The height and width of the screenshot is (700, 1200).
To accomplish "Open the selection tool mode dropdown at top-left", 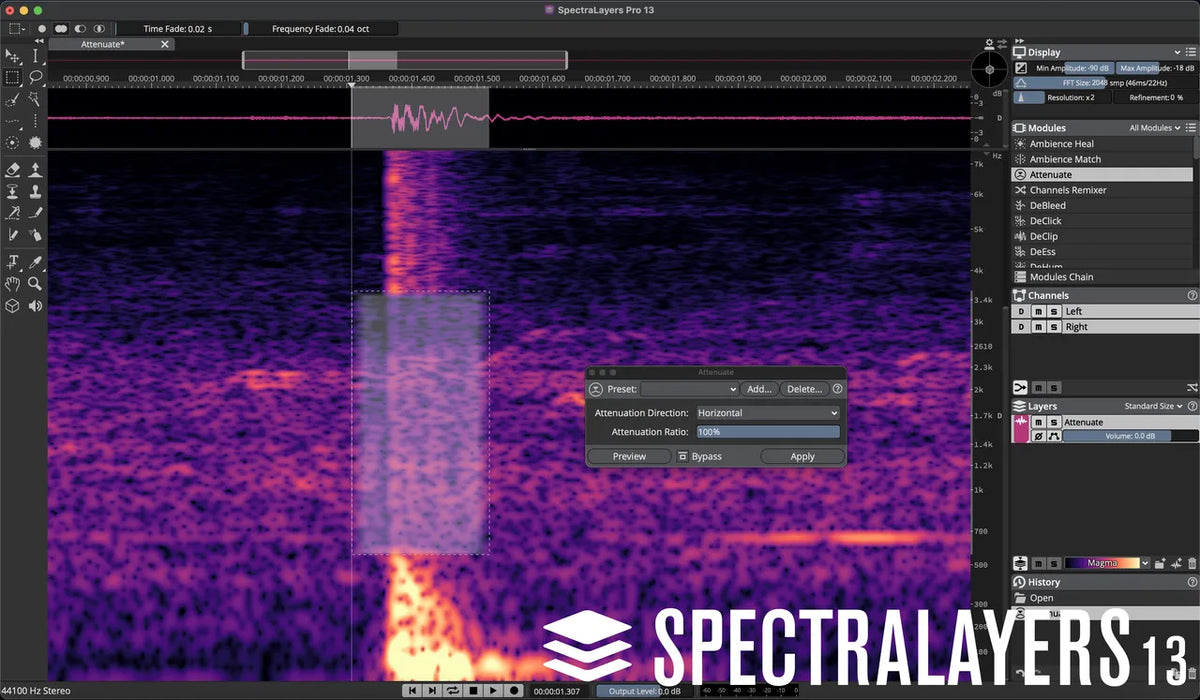I will [17, 29].
